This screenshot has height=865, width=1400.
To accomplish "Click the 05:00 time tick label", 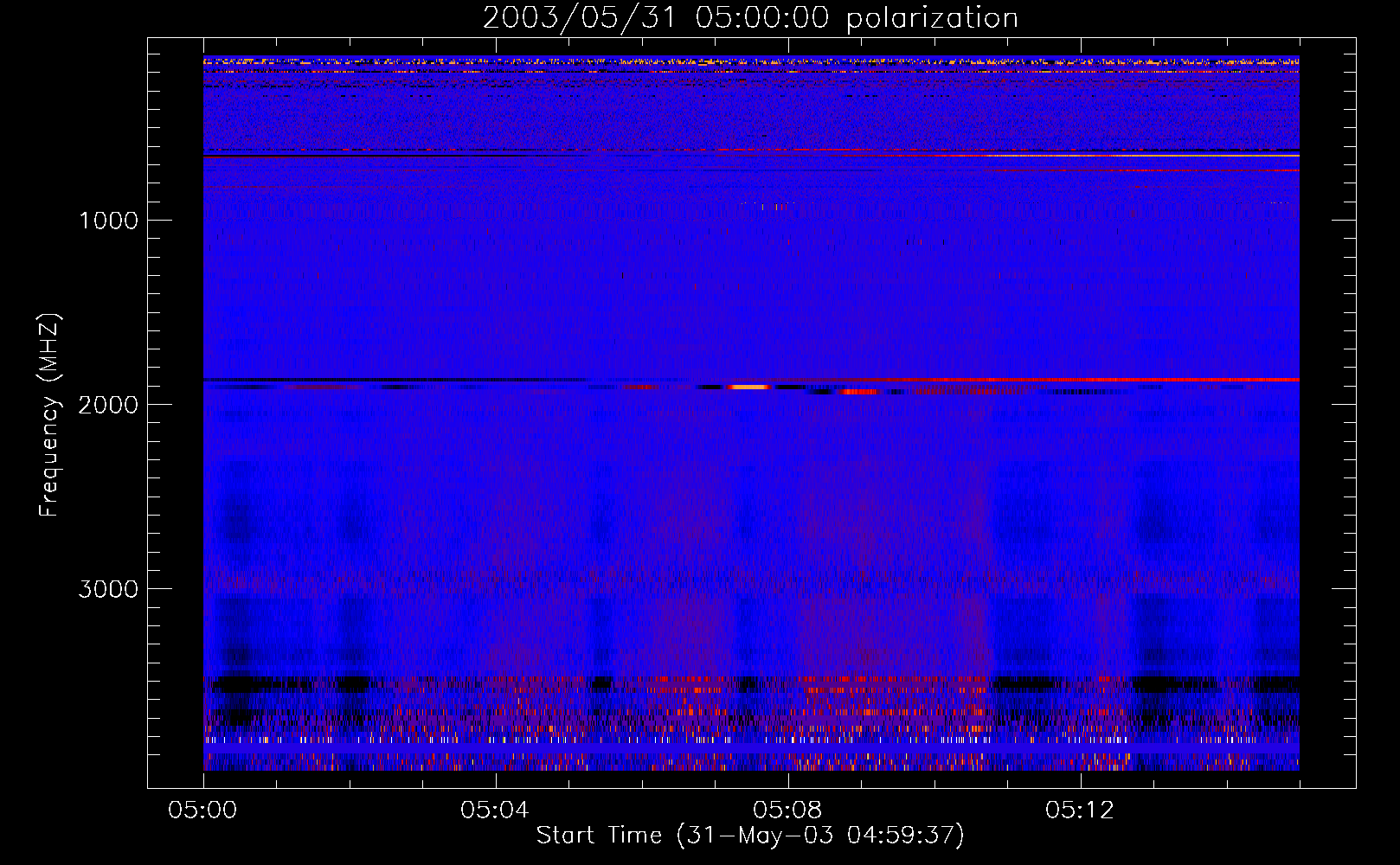I will (x=202, y=810).
